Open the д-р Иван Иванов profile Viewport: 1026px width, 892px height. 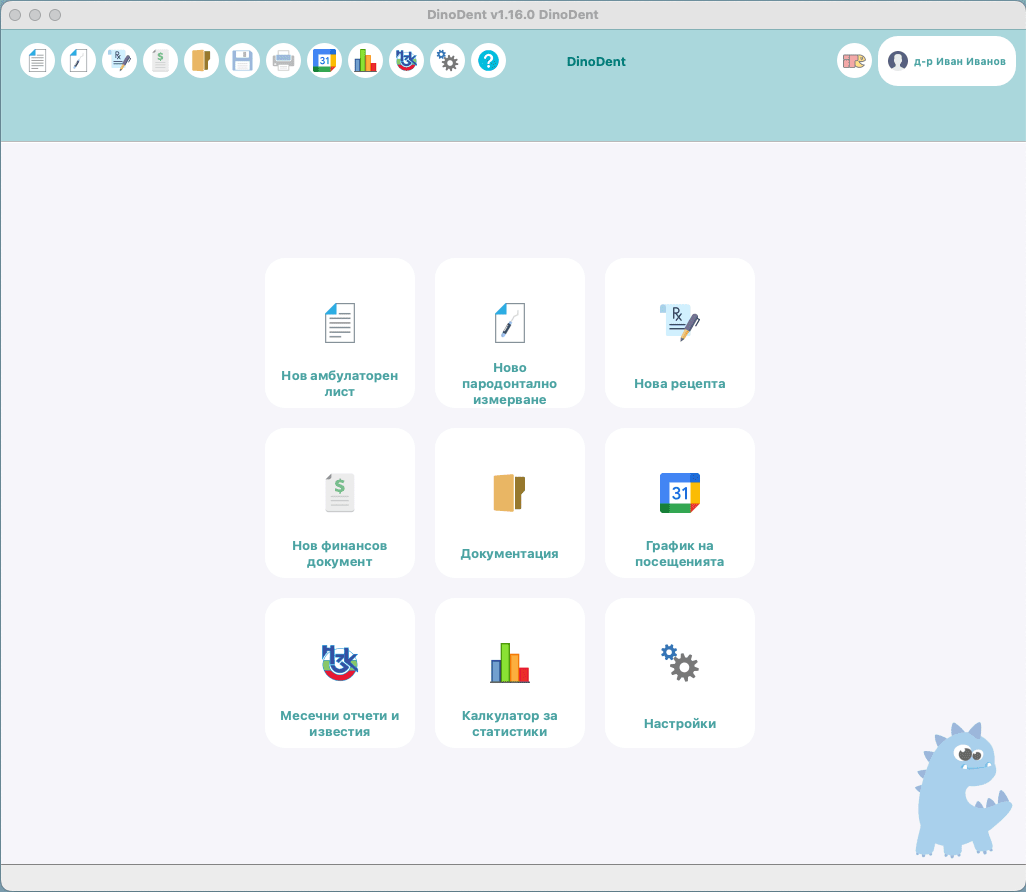point(946,61)
